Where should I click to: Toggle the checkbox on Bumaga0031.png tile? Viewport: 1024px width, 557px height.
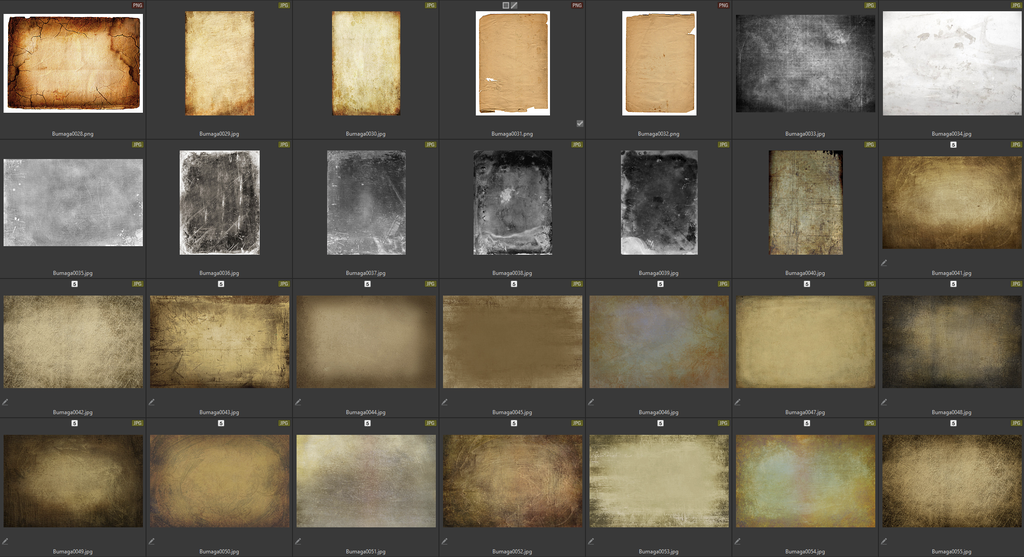coord(580,123)
